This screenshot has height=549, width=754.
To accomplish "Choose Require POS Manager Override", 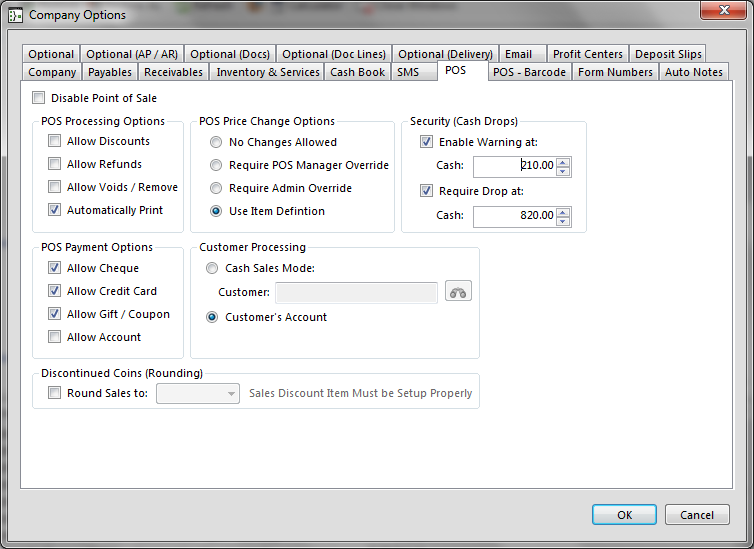I will coord(216,165).
